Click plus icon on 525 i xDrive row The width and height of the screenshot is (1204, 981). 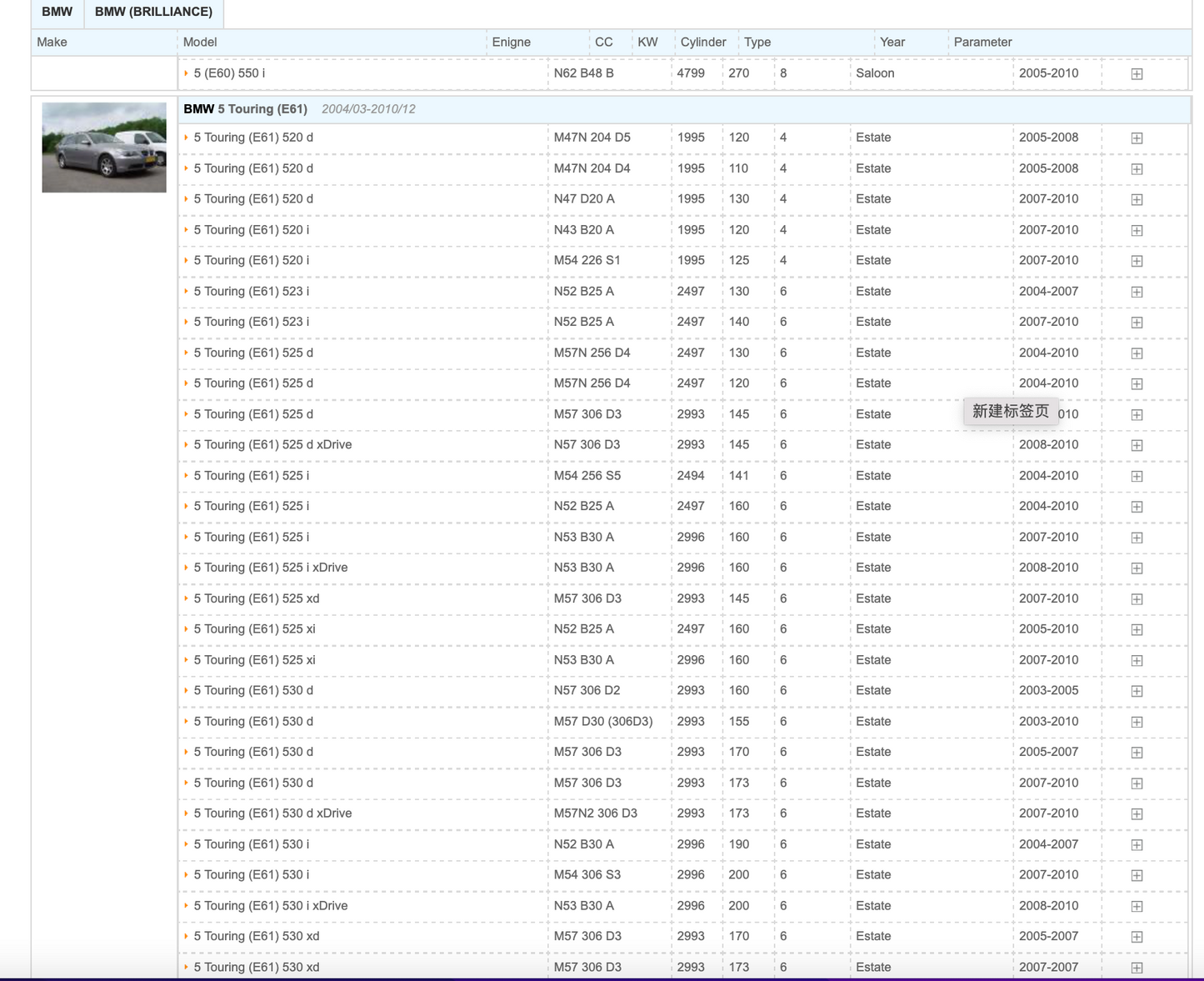coord(1137,568)
